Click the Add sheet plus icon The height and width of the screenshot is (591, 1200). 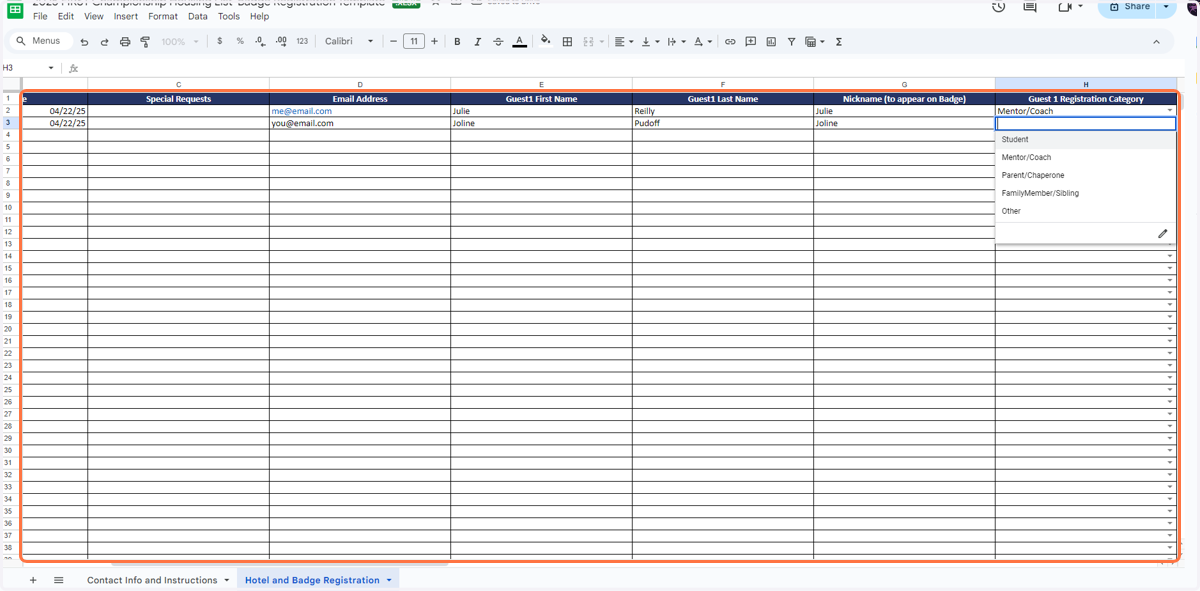(x=33, y=580)
